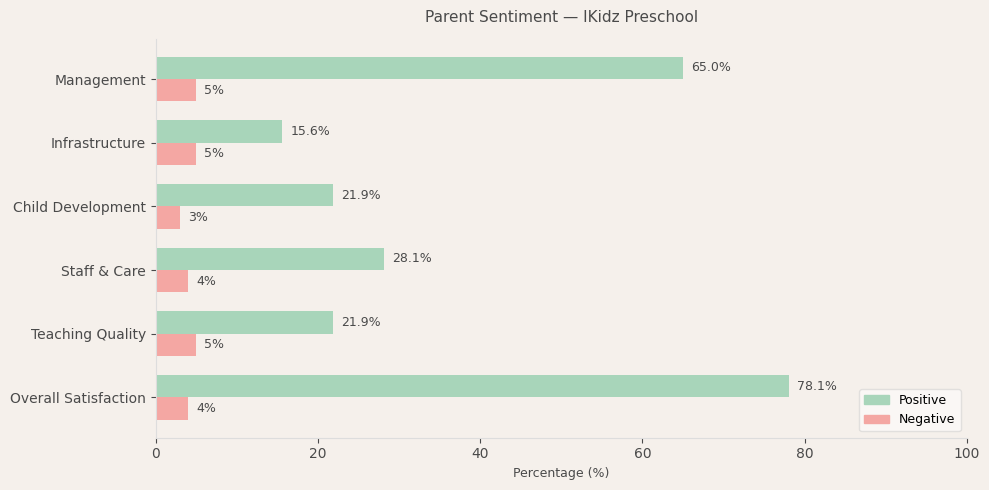Select the Management category label
The height and width of the screenshot is (490, 989).
100,80
